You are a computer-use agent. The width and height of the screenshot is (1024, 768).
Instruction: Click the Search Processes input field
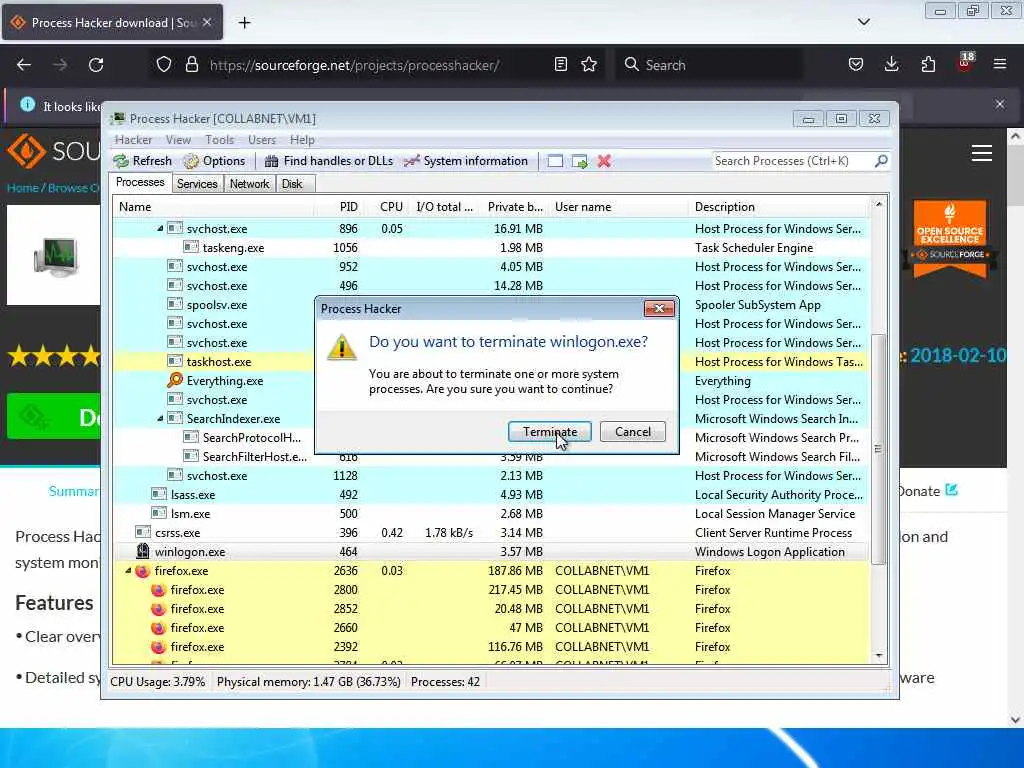tap(793, 161)
